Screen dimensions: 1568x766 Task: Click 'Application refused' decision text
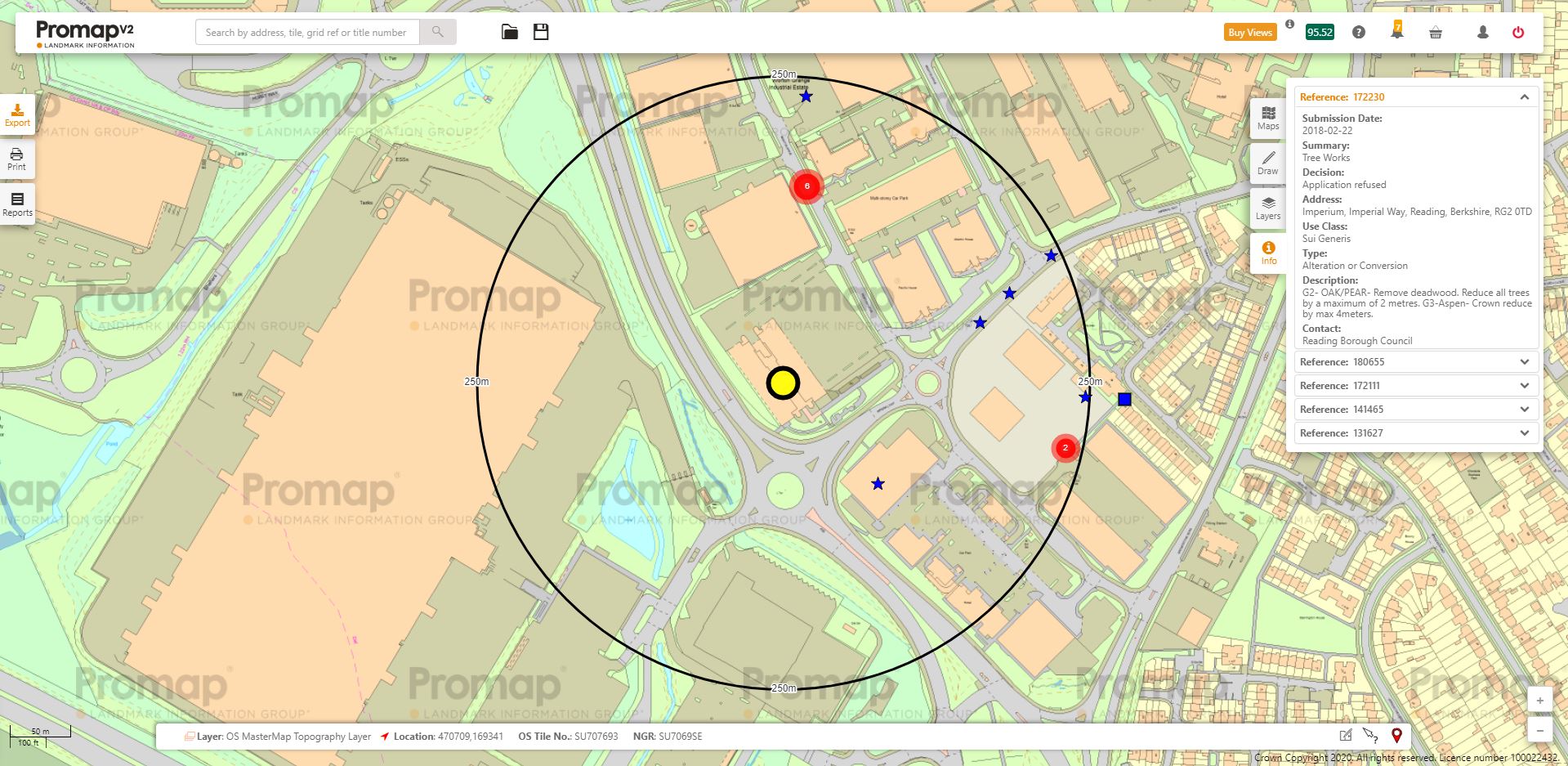point(1344,185)
